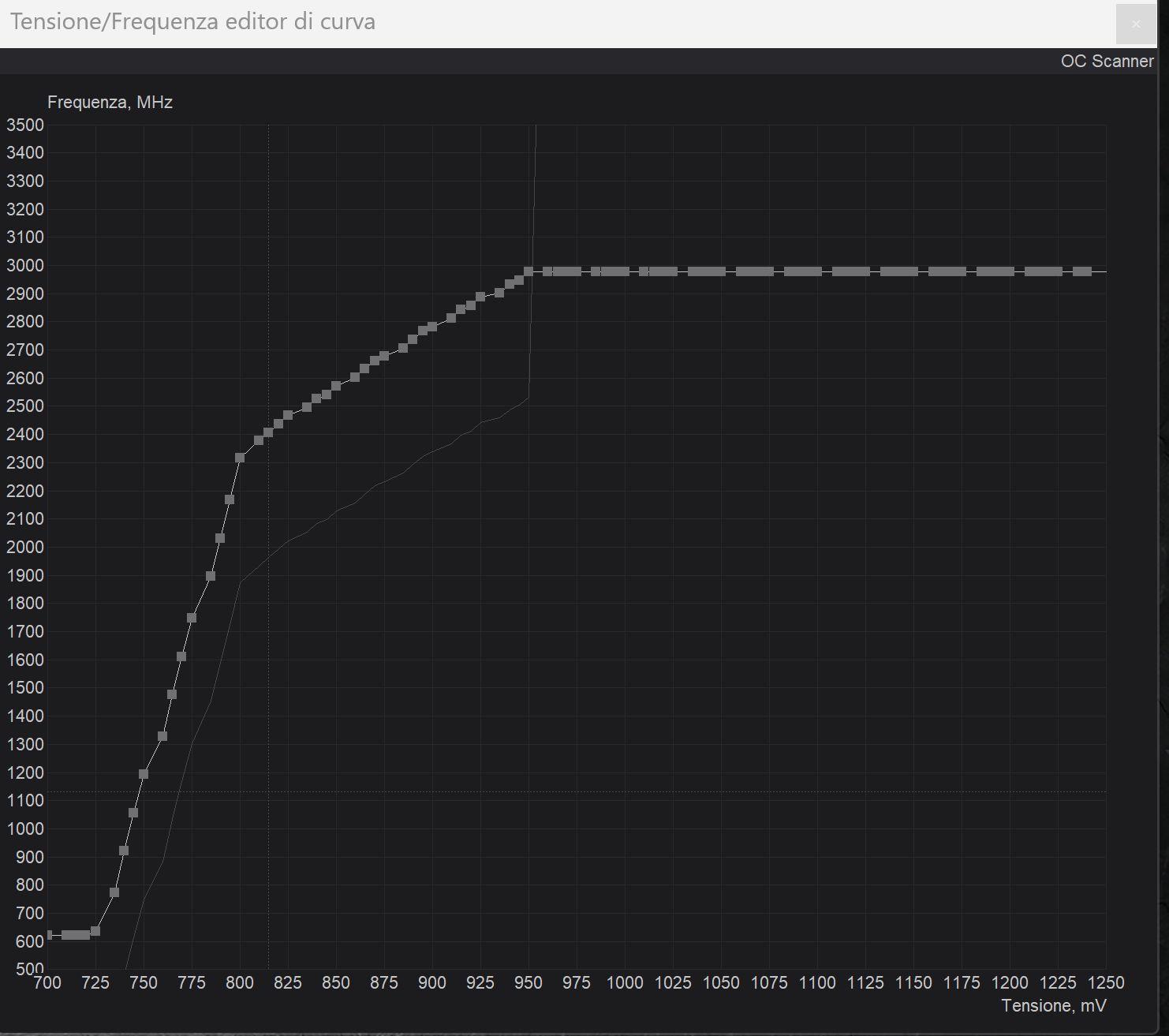This screenshot has height=1036, width=1169.
Task: Click the 3000 frequency axis label
Action: tap(25, 266)
